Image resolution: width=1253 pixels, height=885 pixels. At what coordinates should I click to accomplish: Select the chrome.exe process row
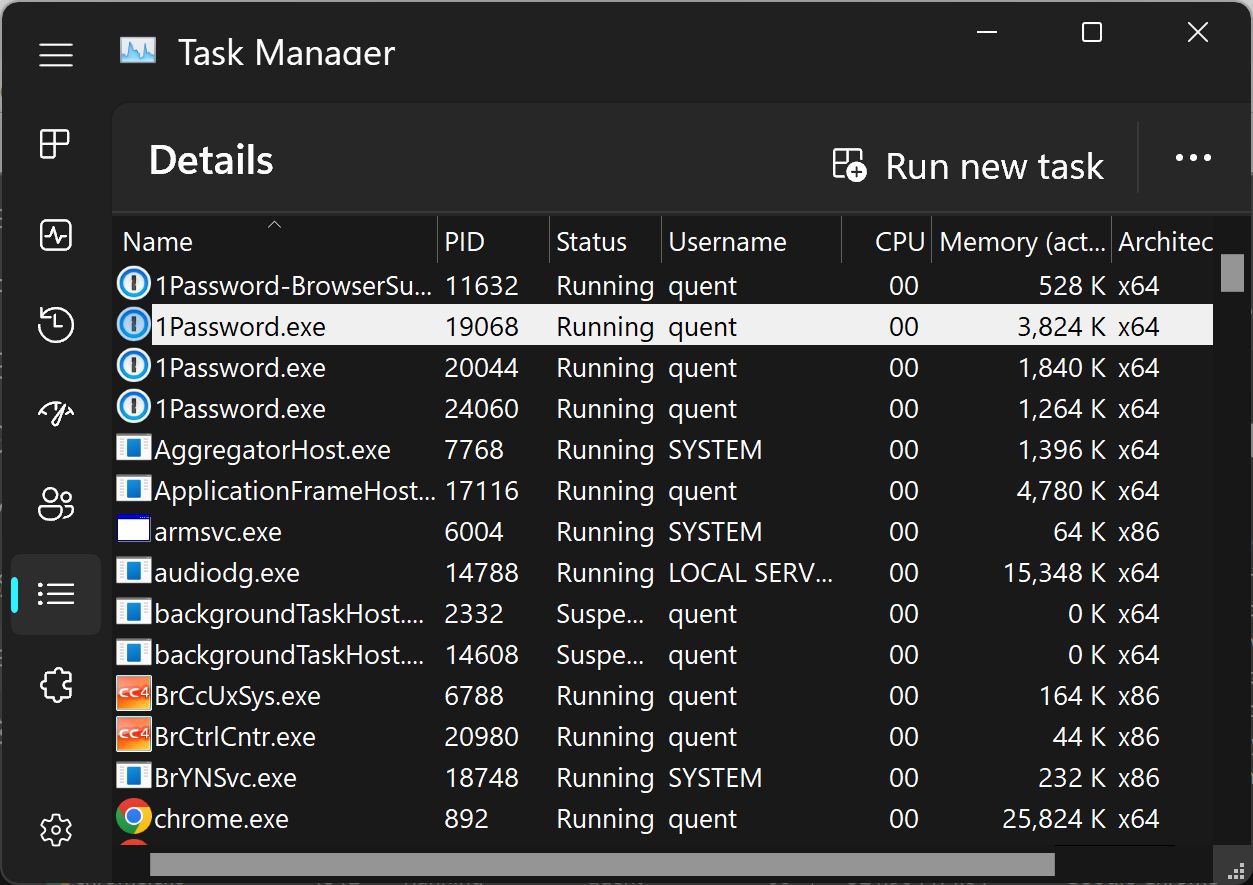(x=222, y=819)
